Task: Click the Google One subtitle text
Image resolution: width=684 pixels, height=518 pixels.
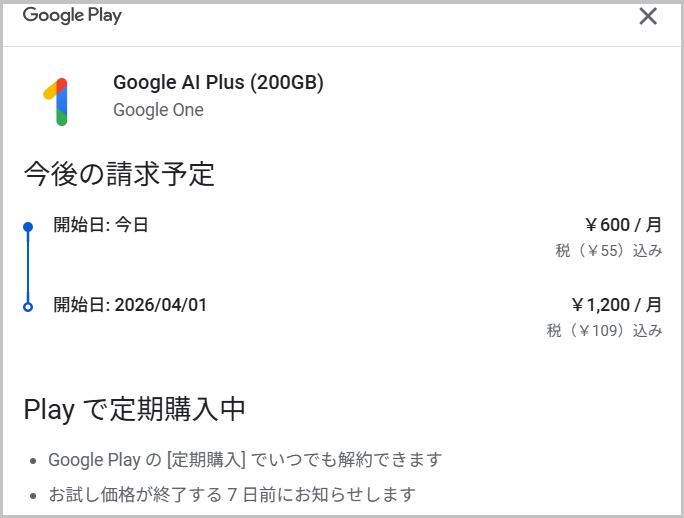Action: 158,110
